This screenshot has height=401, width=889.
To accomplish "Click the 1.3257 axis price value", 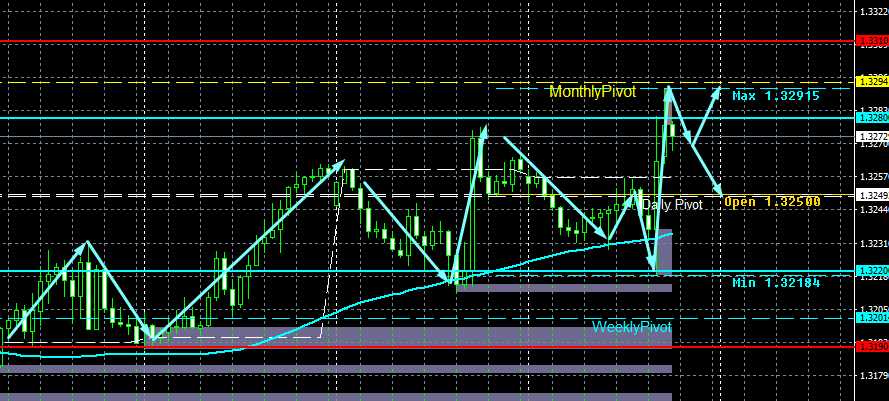I will 874,177.
